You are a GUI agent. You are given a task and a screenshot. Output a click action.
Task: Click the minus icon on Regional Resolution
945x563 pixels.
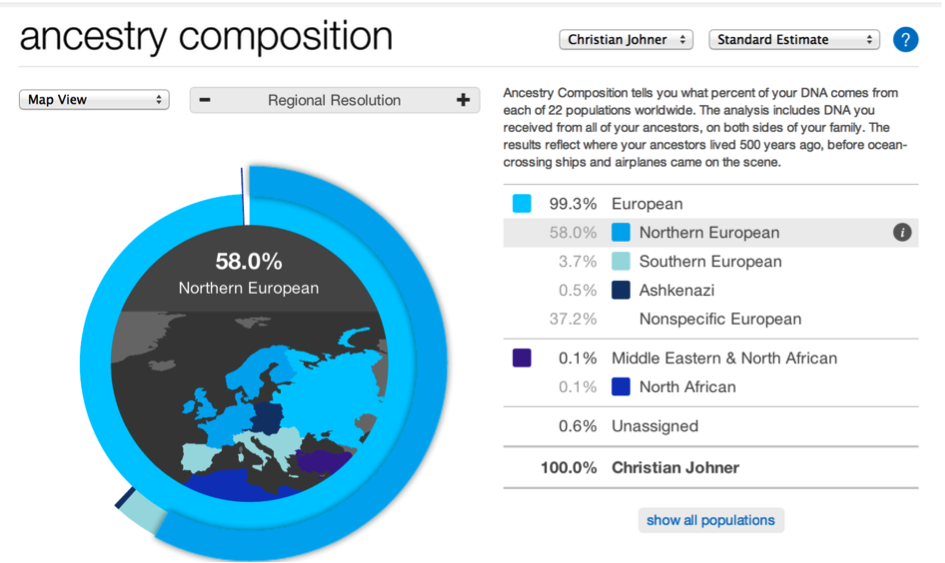205,100
